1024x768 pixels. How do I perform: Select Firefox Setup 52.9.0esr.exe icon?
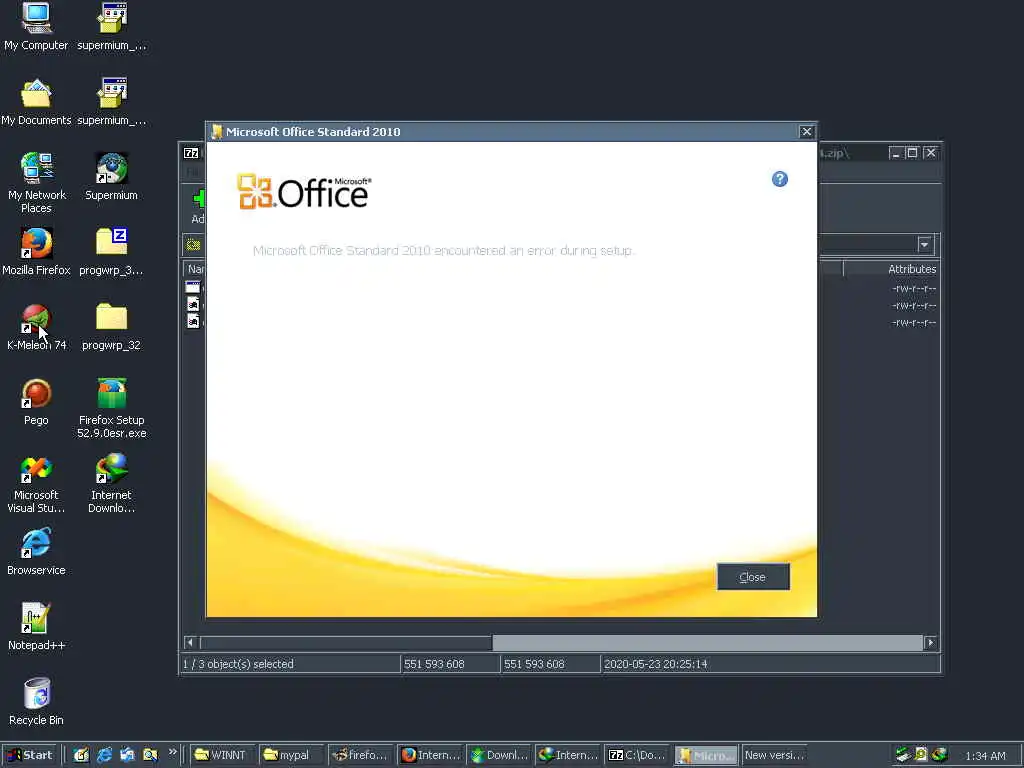point(112,408)
